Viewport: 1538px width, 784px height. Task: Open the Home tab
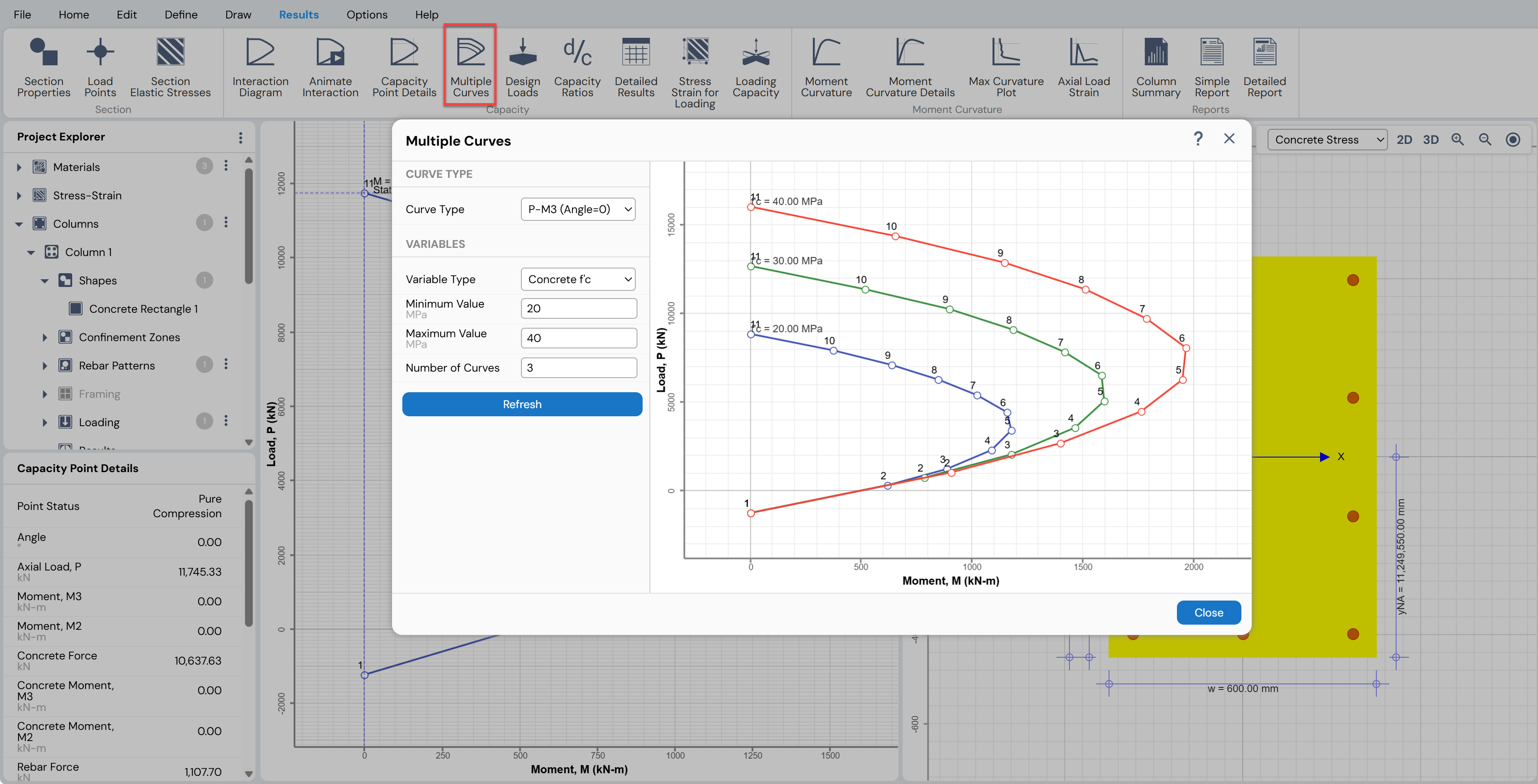click(x=74, y=14)
